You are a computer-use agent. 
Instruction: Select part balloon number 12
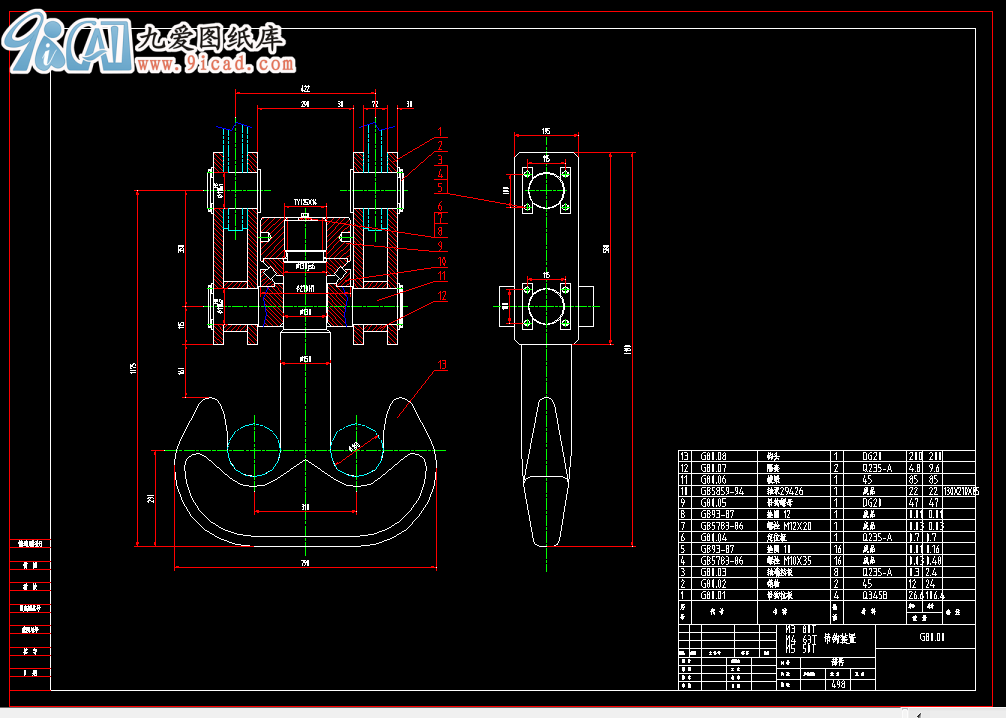[440, 295]
